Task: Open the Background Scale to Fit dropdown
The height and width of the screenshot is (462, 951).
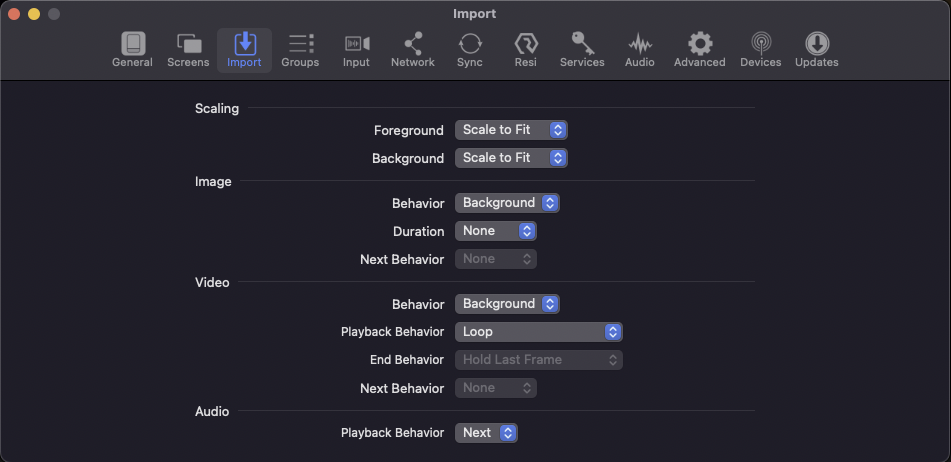Action: coord(511,158)
